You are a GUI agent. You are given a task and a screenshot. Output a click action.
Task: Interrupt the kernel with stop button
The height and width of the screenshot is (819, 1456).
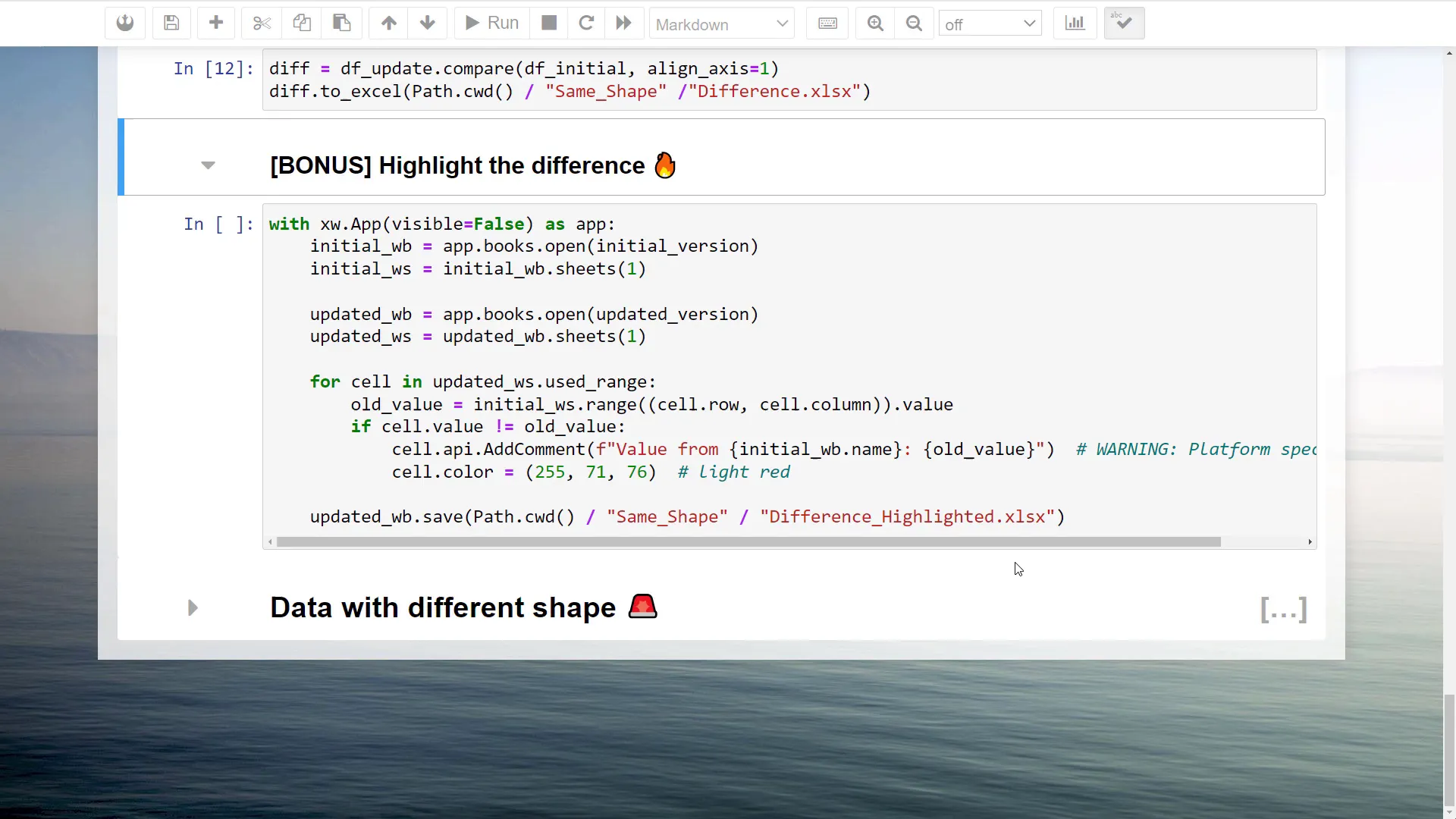549,23
